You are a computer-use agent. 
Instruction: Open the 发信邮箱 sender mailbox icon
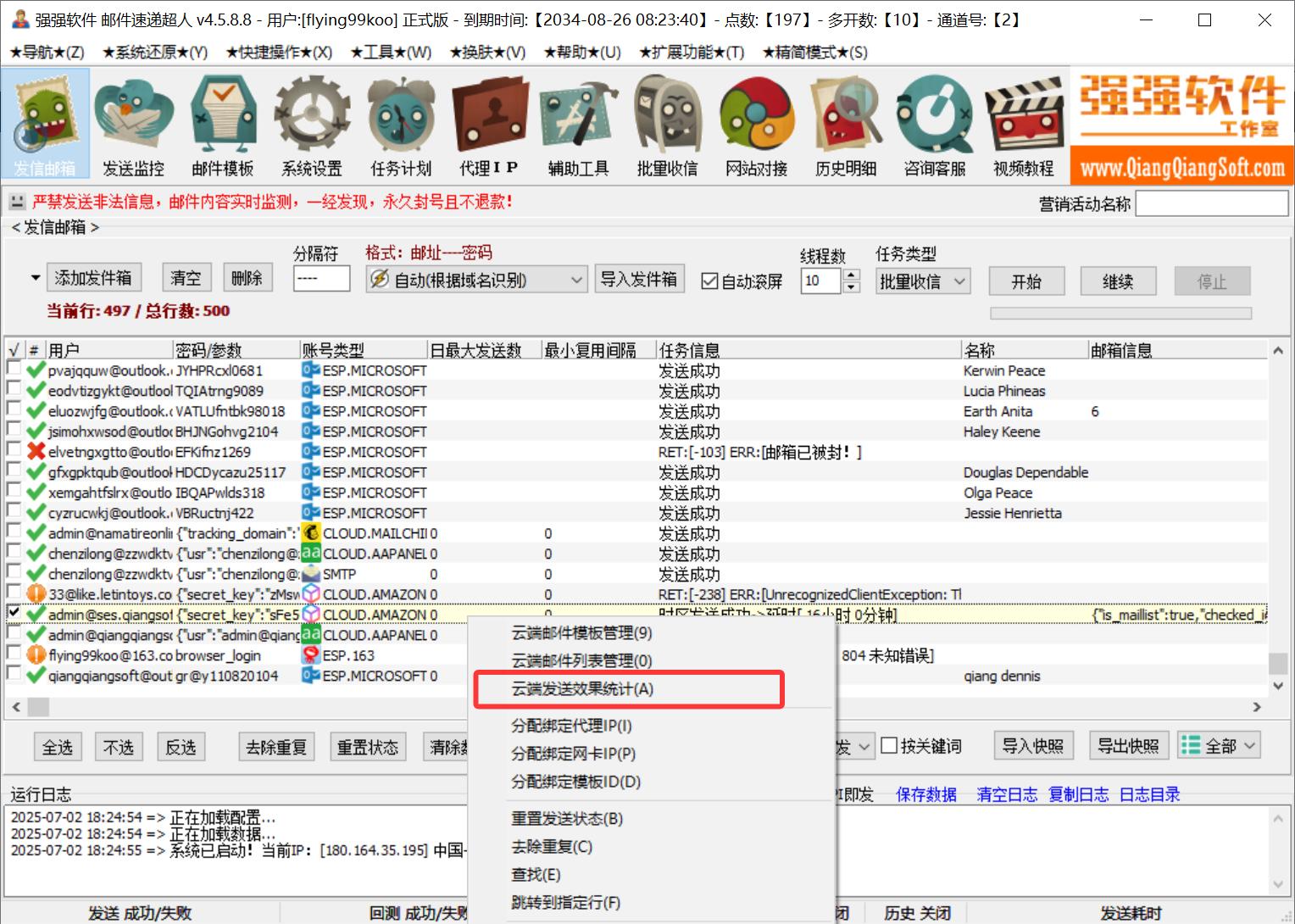click(45, 124)
